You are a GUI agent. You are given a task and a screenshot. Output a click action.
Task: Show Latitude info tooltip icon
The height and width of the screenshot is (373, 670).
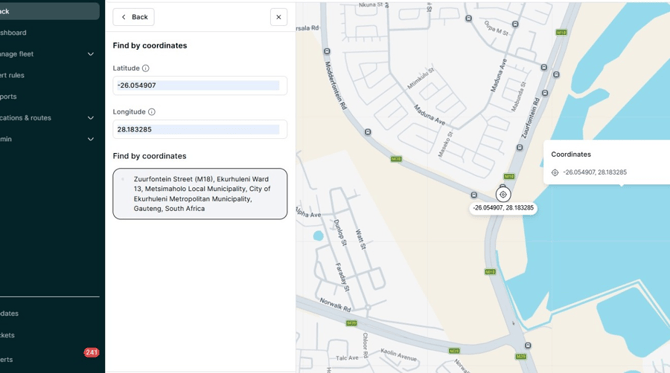tap(146, 68)
